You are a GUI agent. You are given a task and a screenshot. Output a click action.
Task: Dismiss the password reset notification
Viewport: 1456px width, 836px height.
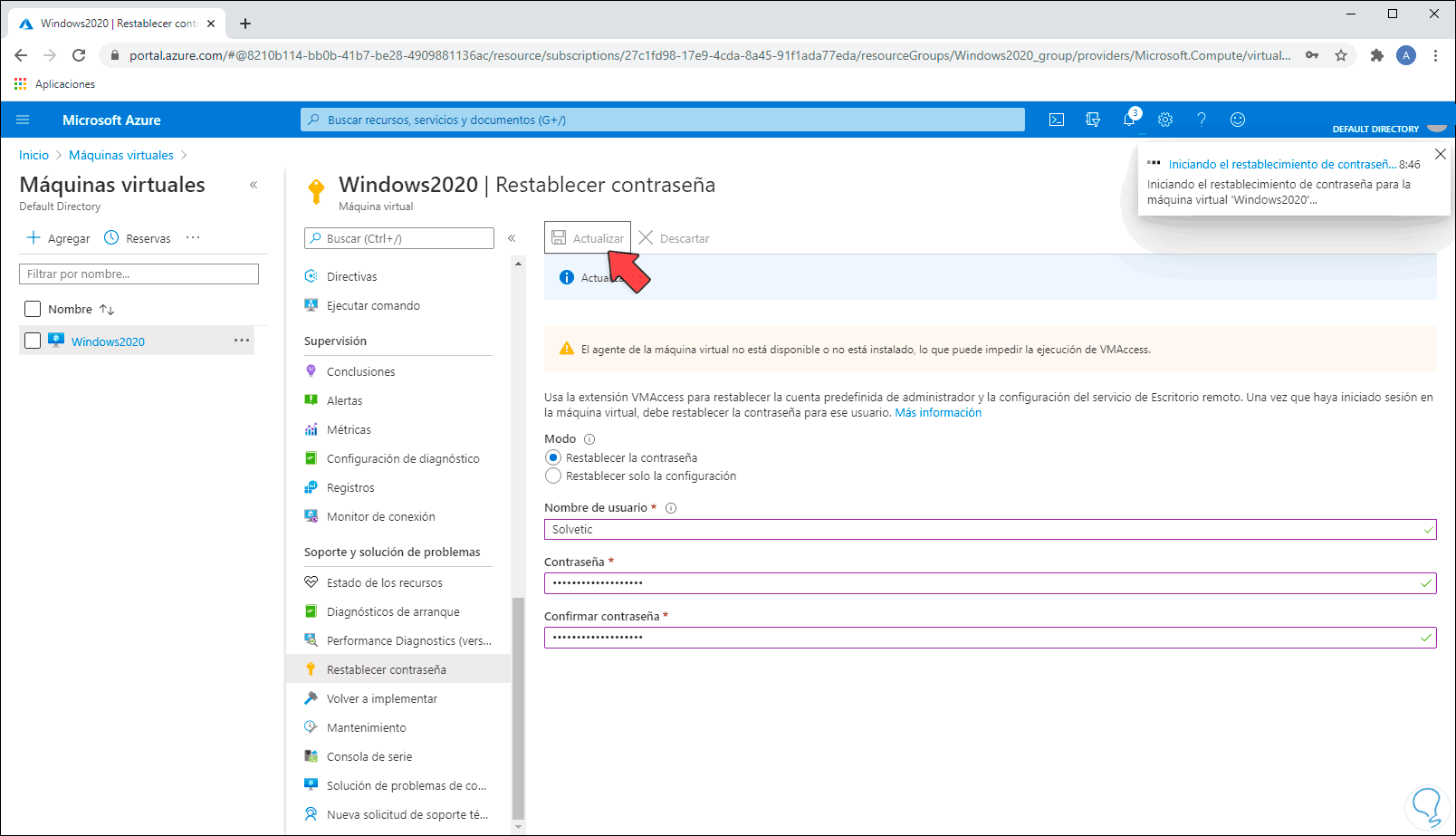pos(1441,154)
